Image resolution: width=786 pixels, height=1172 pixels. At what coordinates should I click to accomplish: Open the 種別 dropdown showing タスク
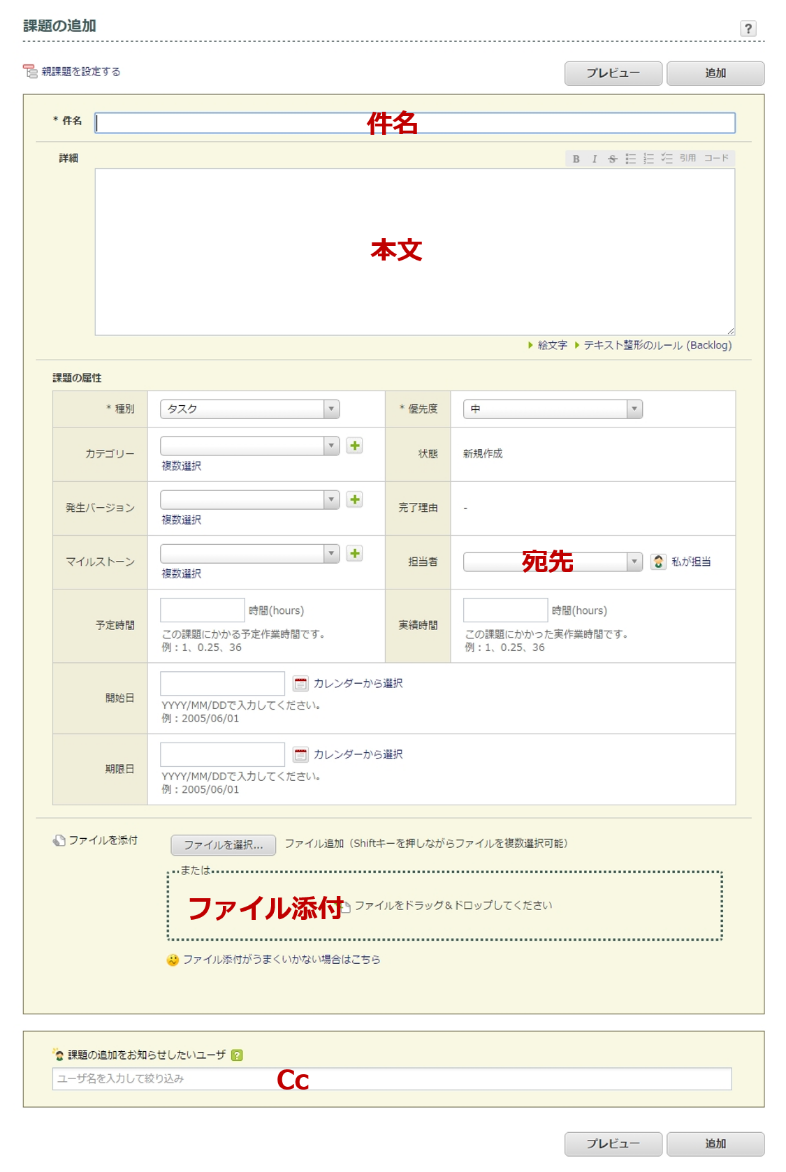(x=250, y=409)
